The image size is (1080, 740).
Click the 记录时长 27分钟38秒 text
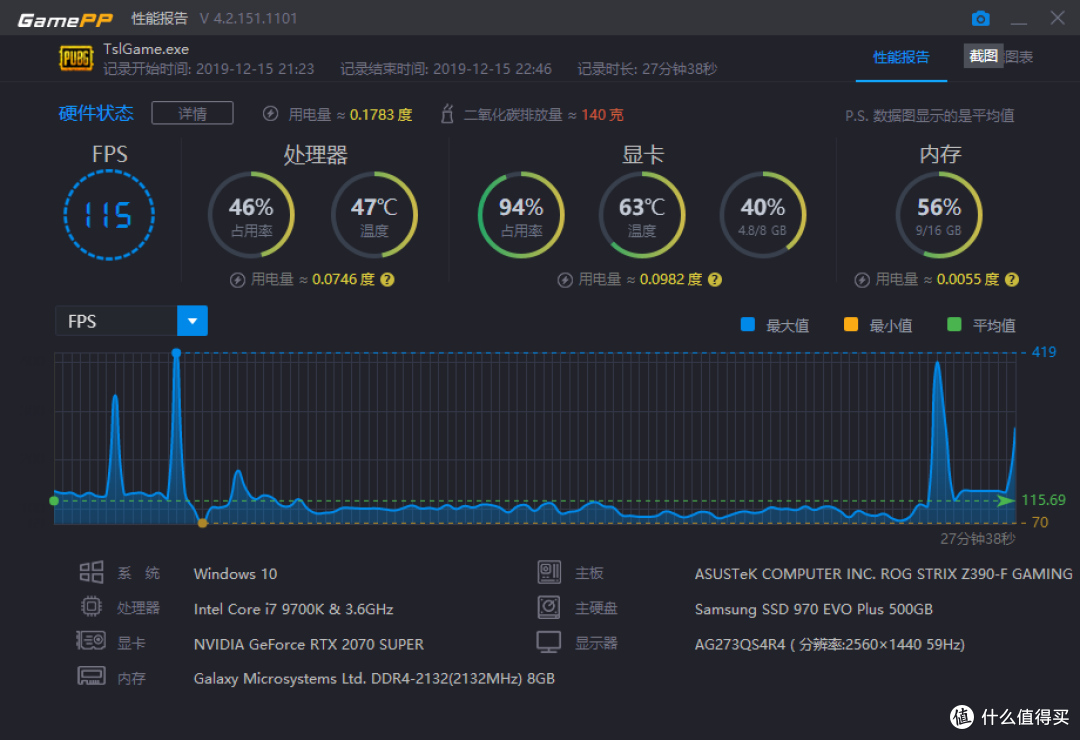pos(647,69)
